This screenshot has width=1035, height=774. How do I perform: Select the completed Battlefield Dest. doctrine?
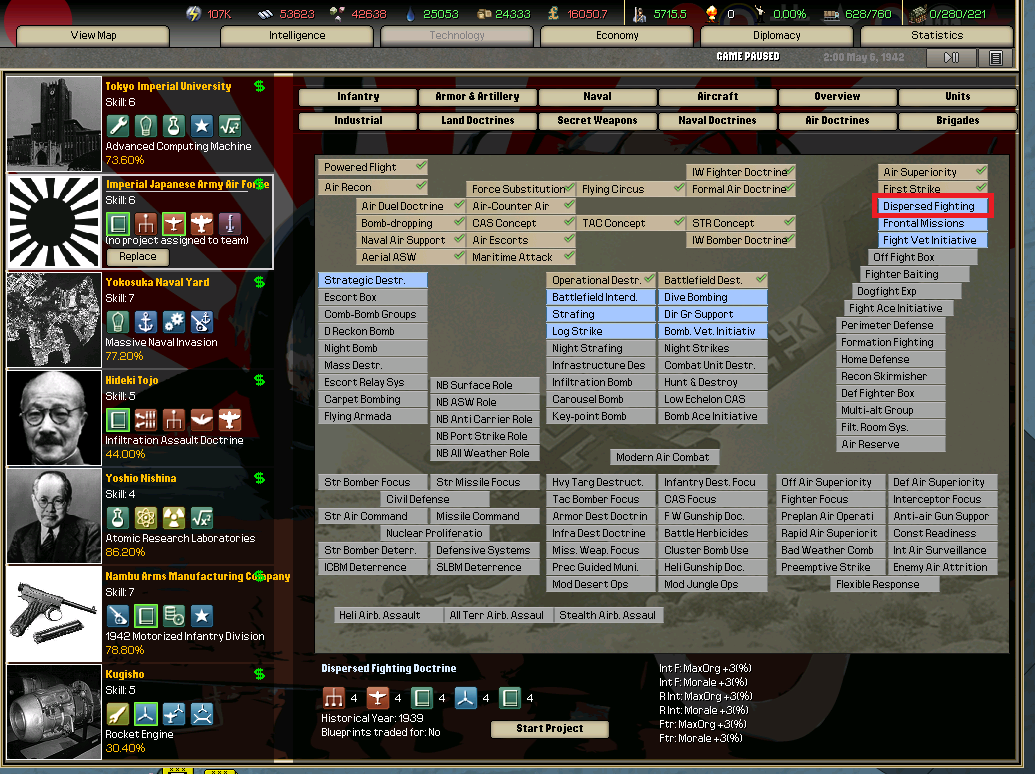(x=712, y=280)
